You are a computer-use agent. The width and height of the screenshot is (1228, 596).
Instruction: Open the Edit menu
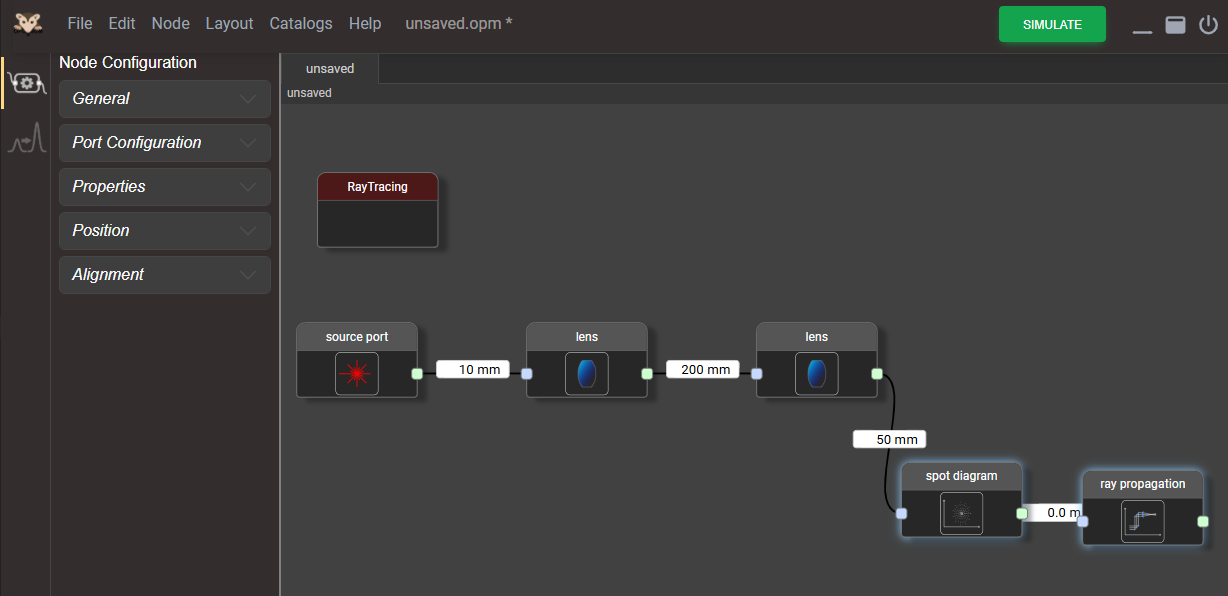[x=122, y=24]
